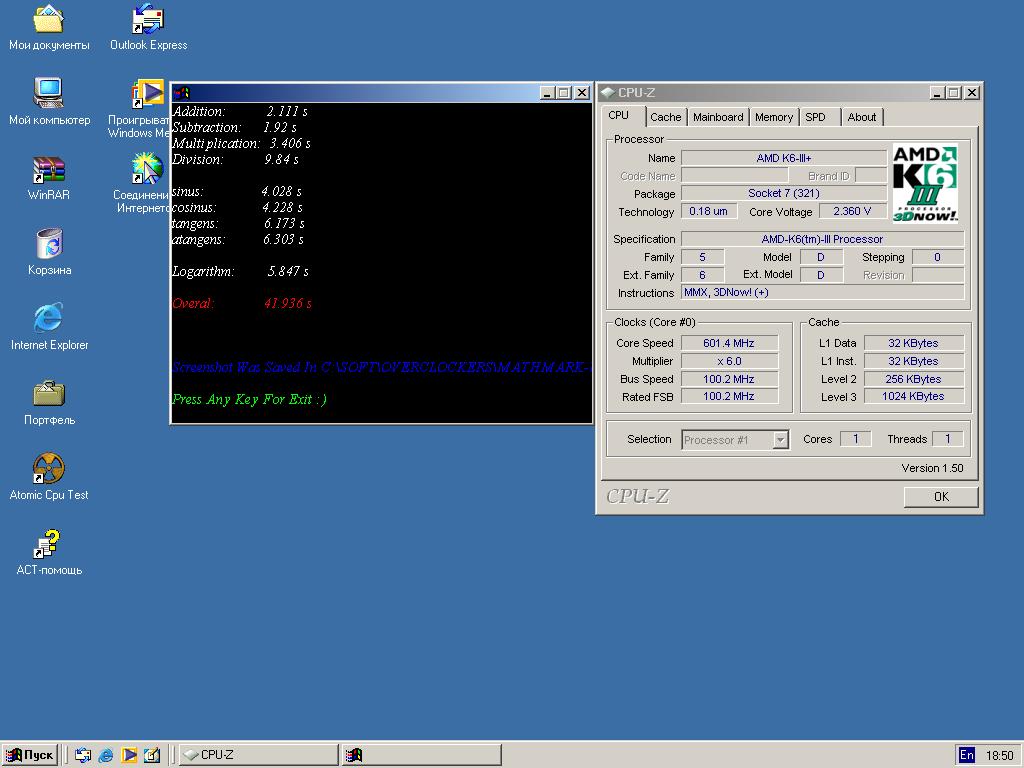Click the Level 2 256 KBytes value

(913, 379)
